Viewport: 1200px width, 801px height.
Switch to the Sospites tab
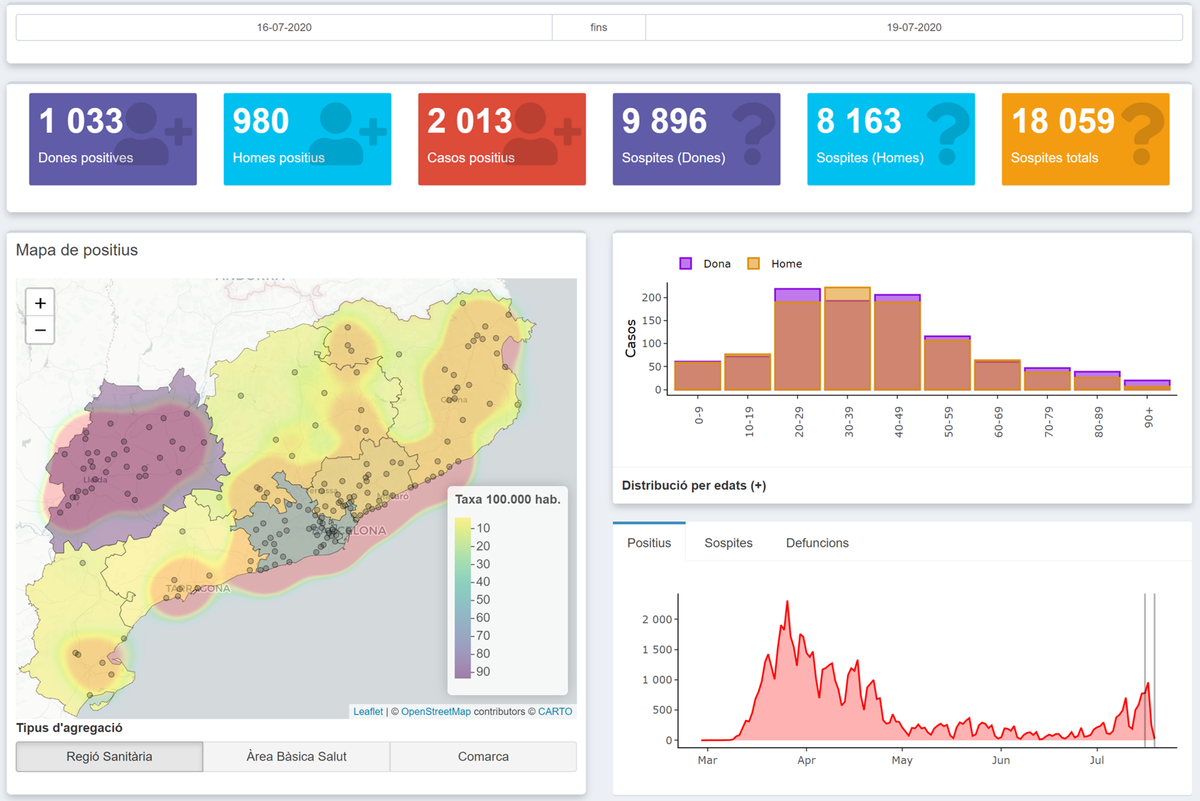point(728,542)
